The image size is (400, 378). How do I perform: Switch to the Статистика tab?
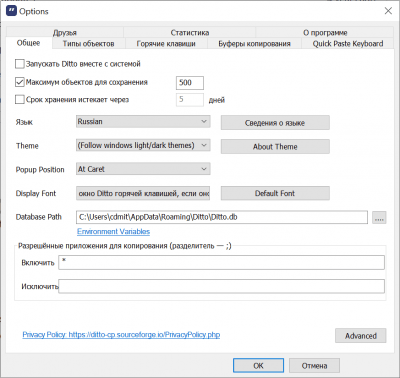[x=190, y=32]
